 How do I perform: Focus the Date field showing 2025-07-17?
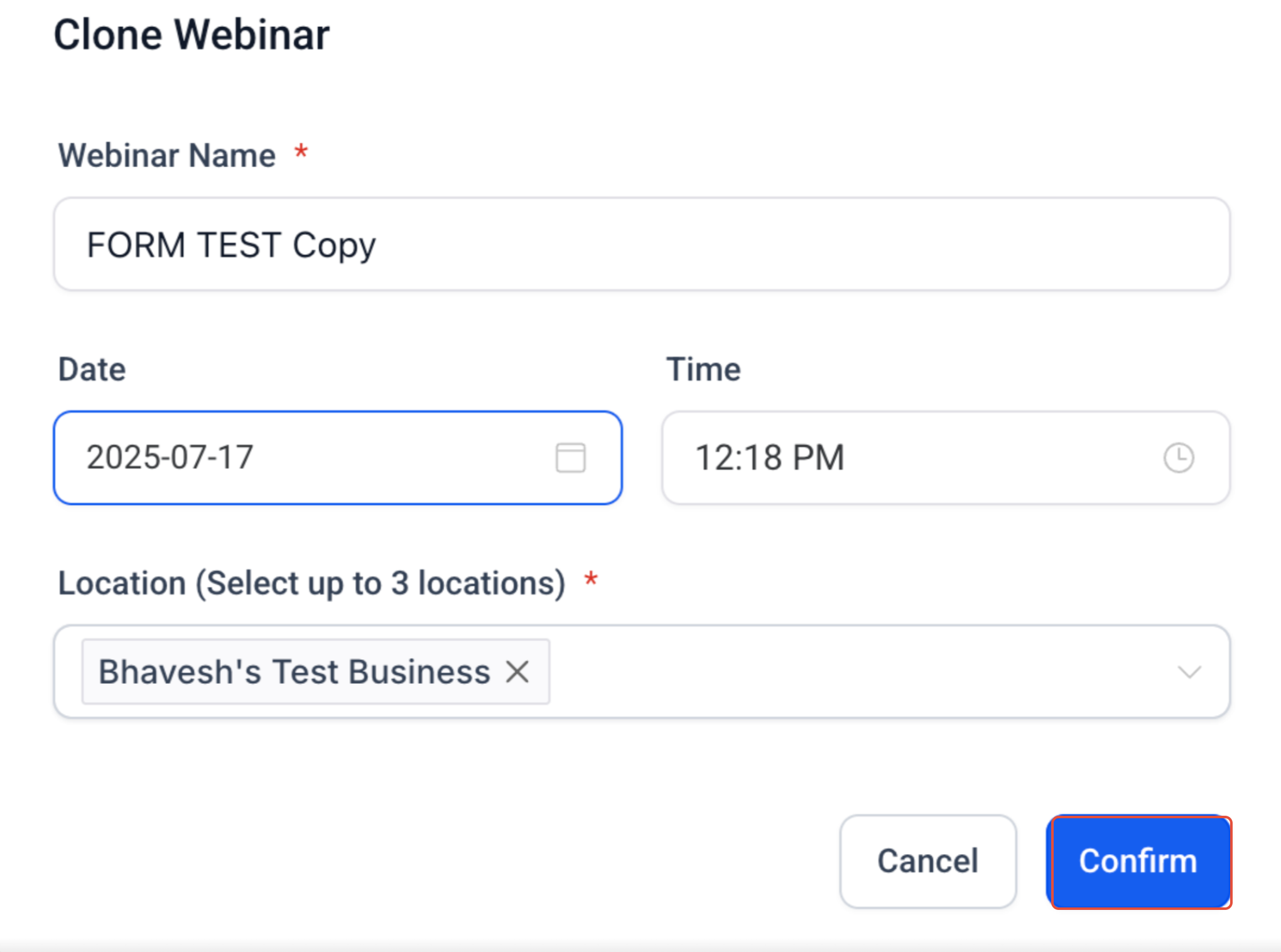(338, 457)
